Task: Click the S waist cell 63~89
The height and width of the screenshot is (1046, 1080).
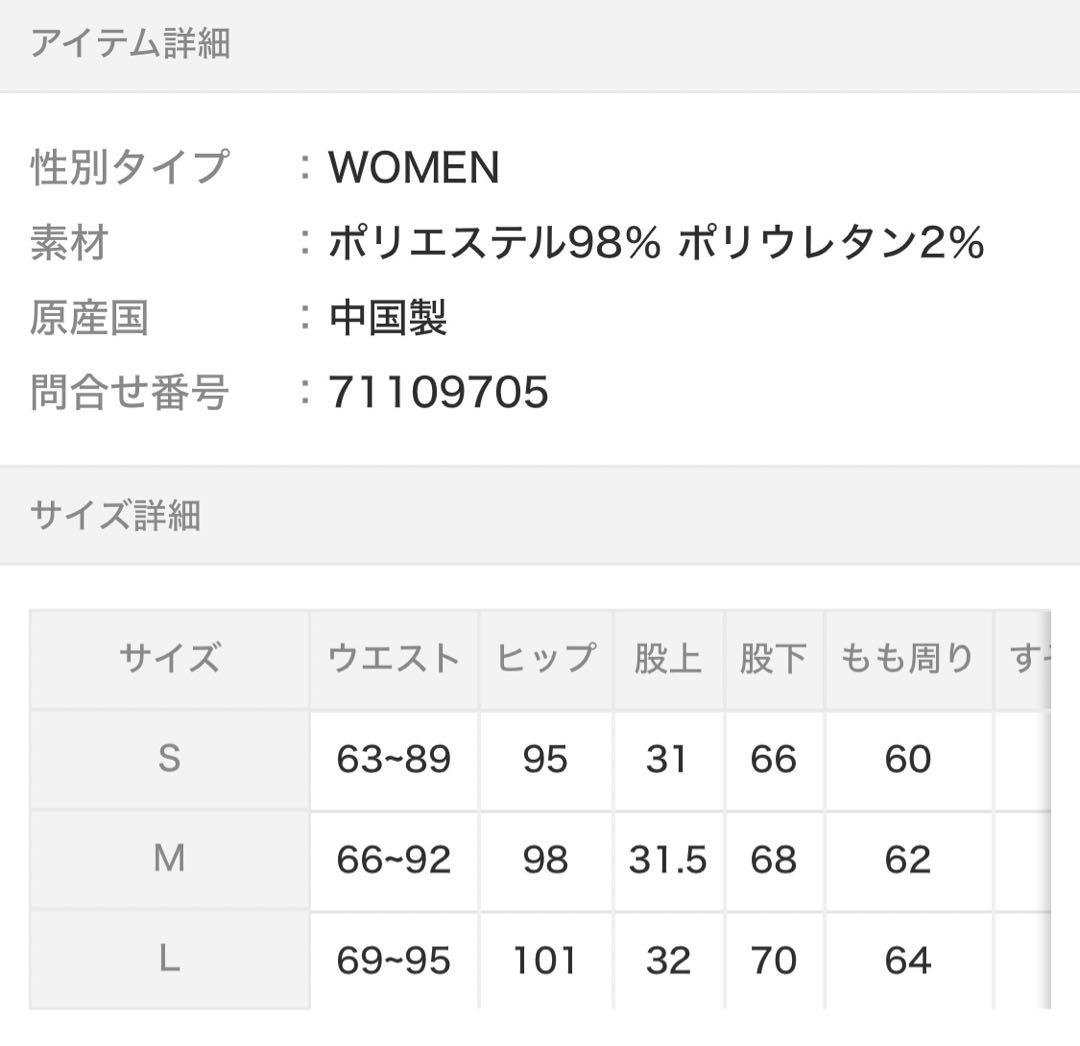Action: 394,760
